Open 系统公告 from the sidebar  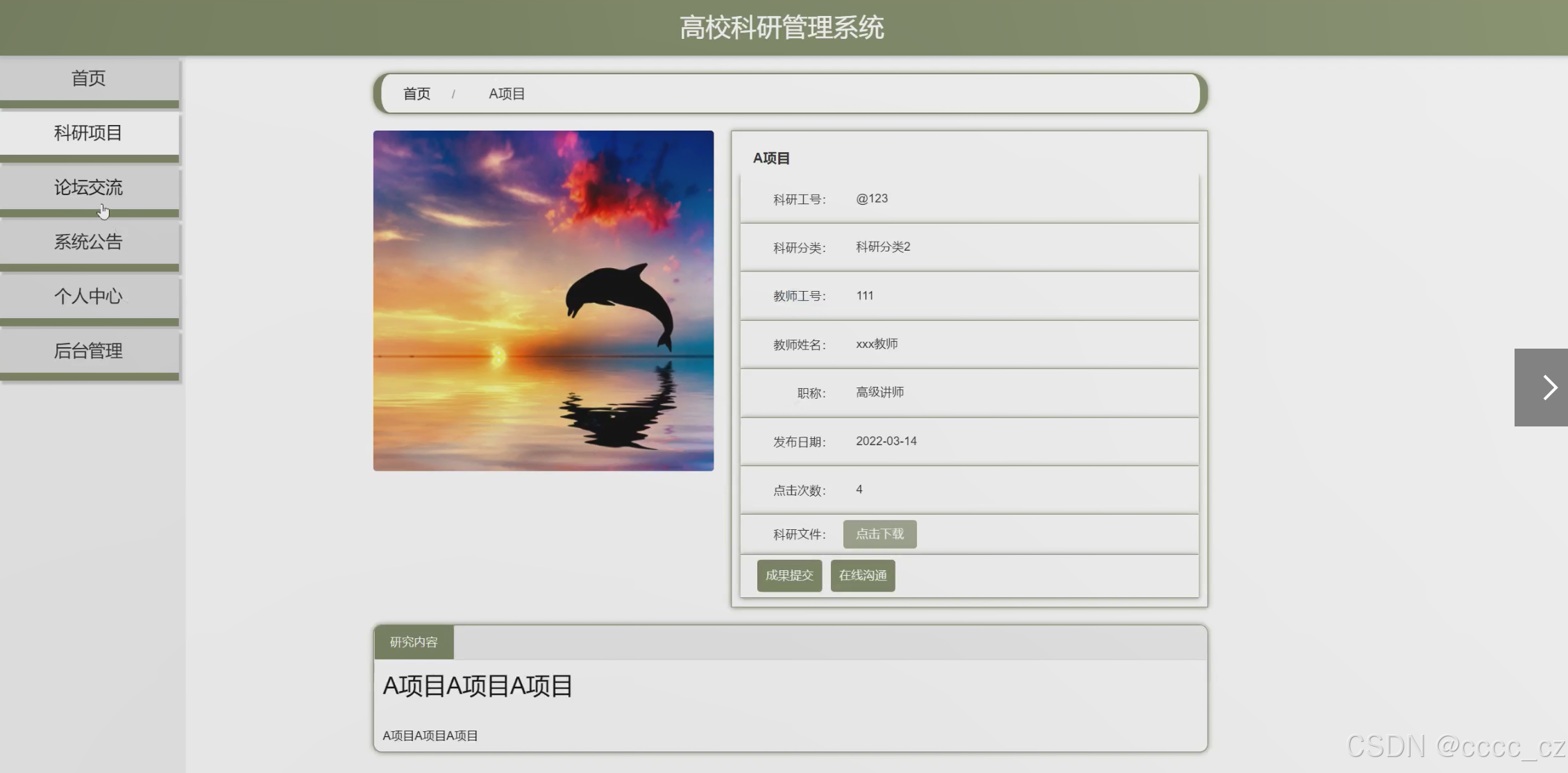(x=89, y=242)
